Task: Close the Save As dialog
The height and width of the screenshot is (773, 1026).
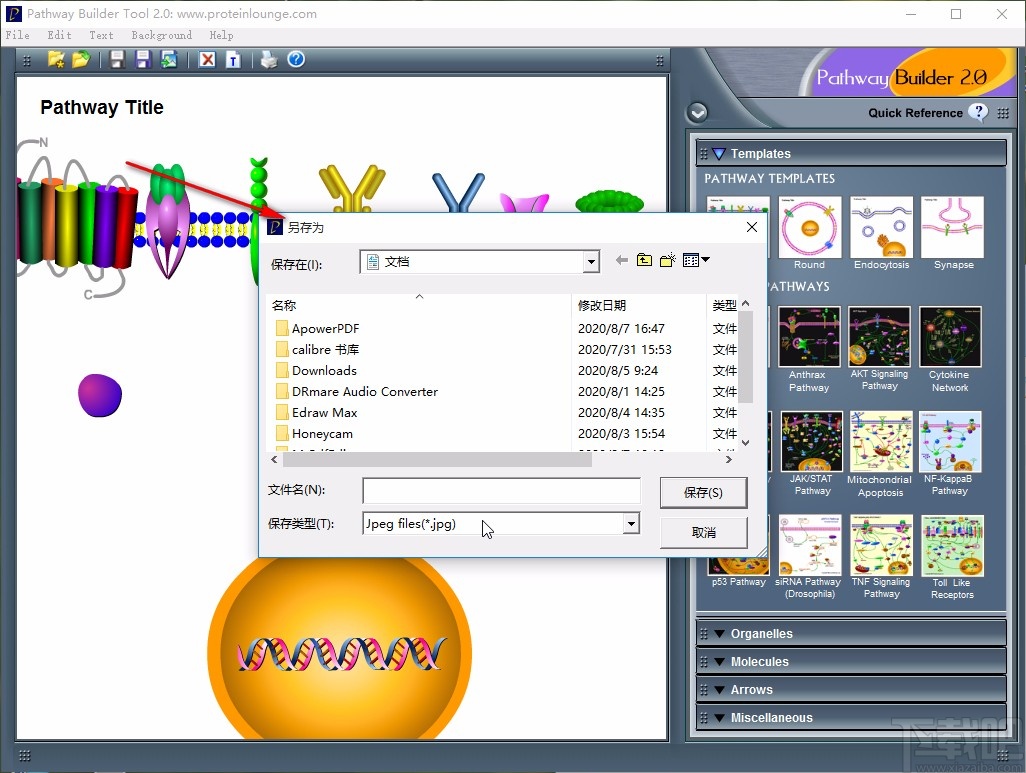Action: click(x=752, y=226)
